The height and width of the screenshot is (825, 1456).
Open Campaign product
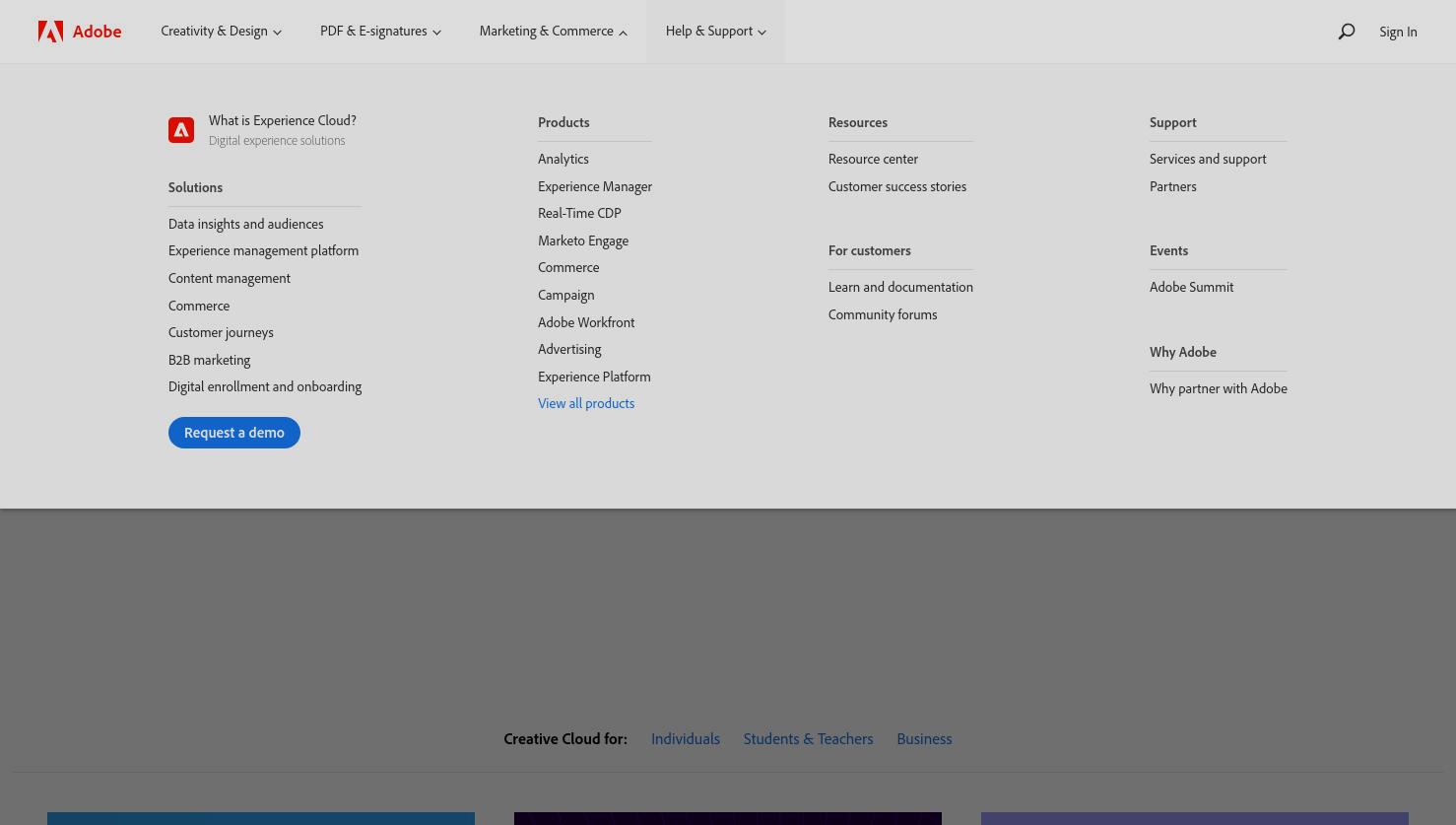(565, 295)
